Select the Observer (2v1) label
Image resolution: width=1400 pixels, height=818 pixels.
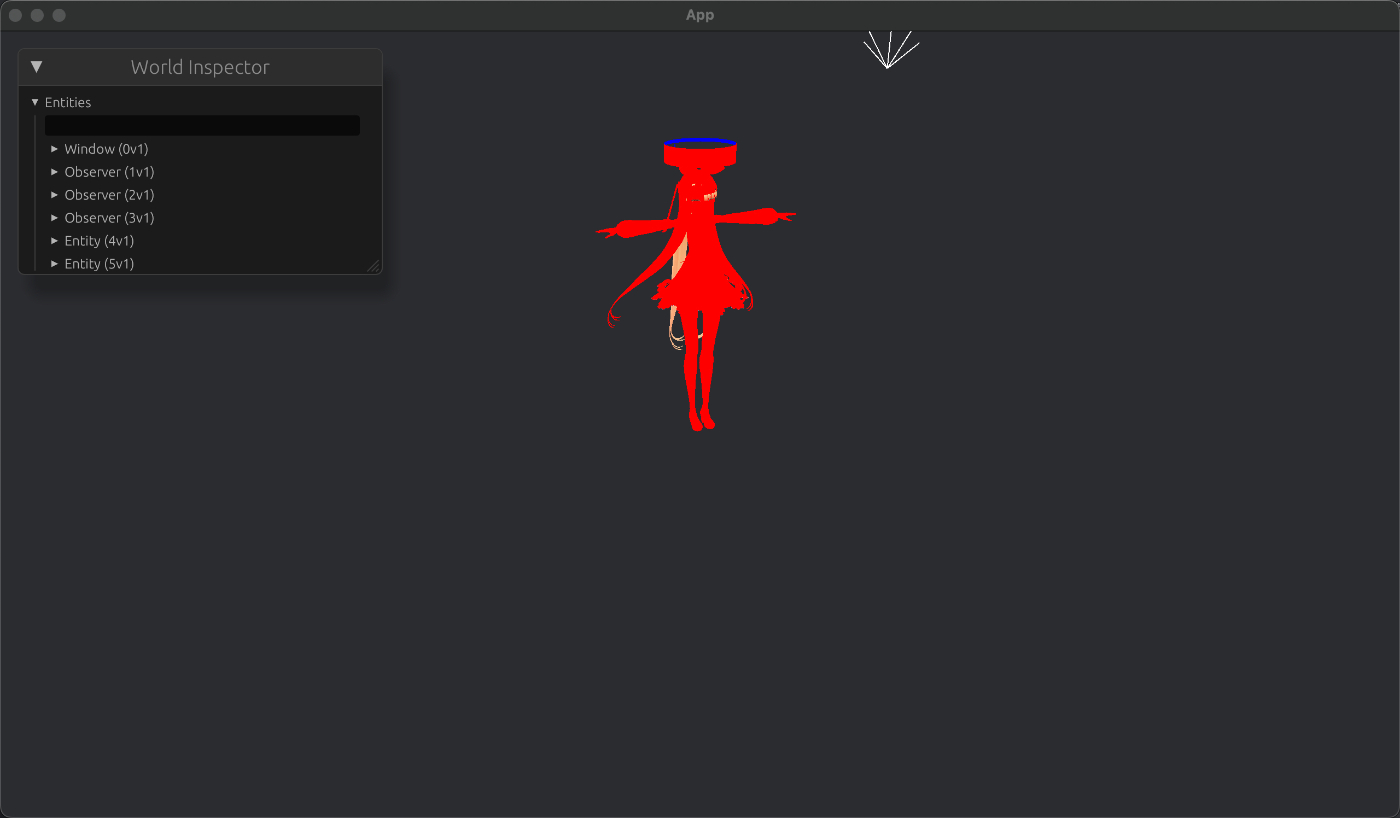(110, 195)
